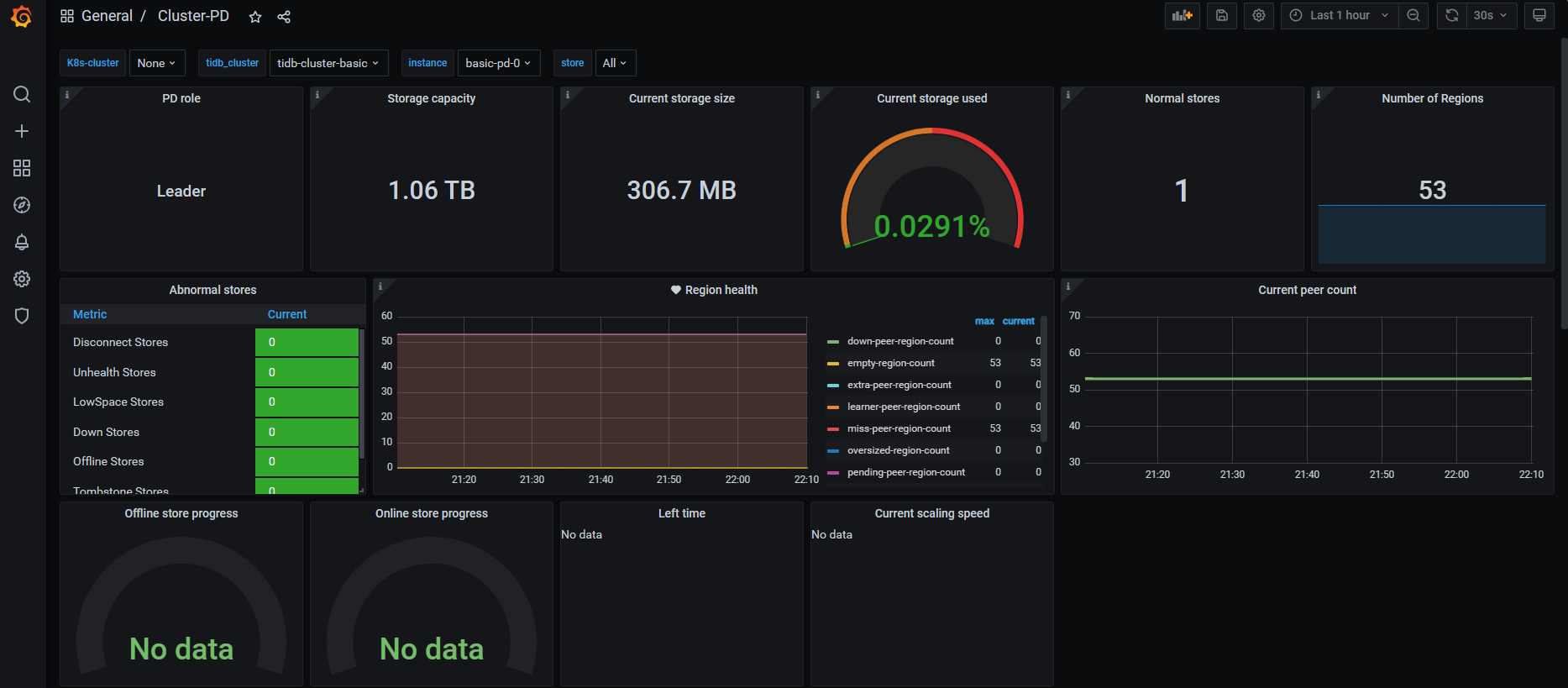Show info icon on Current peer count panel

(x=1068, y=286)
